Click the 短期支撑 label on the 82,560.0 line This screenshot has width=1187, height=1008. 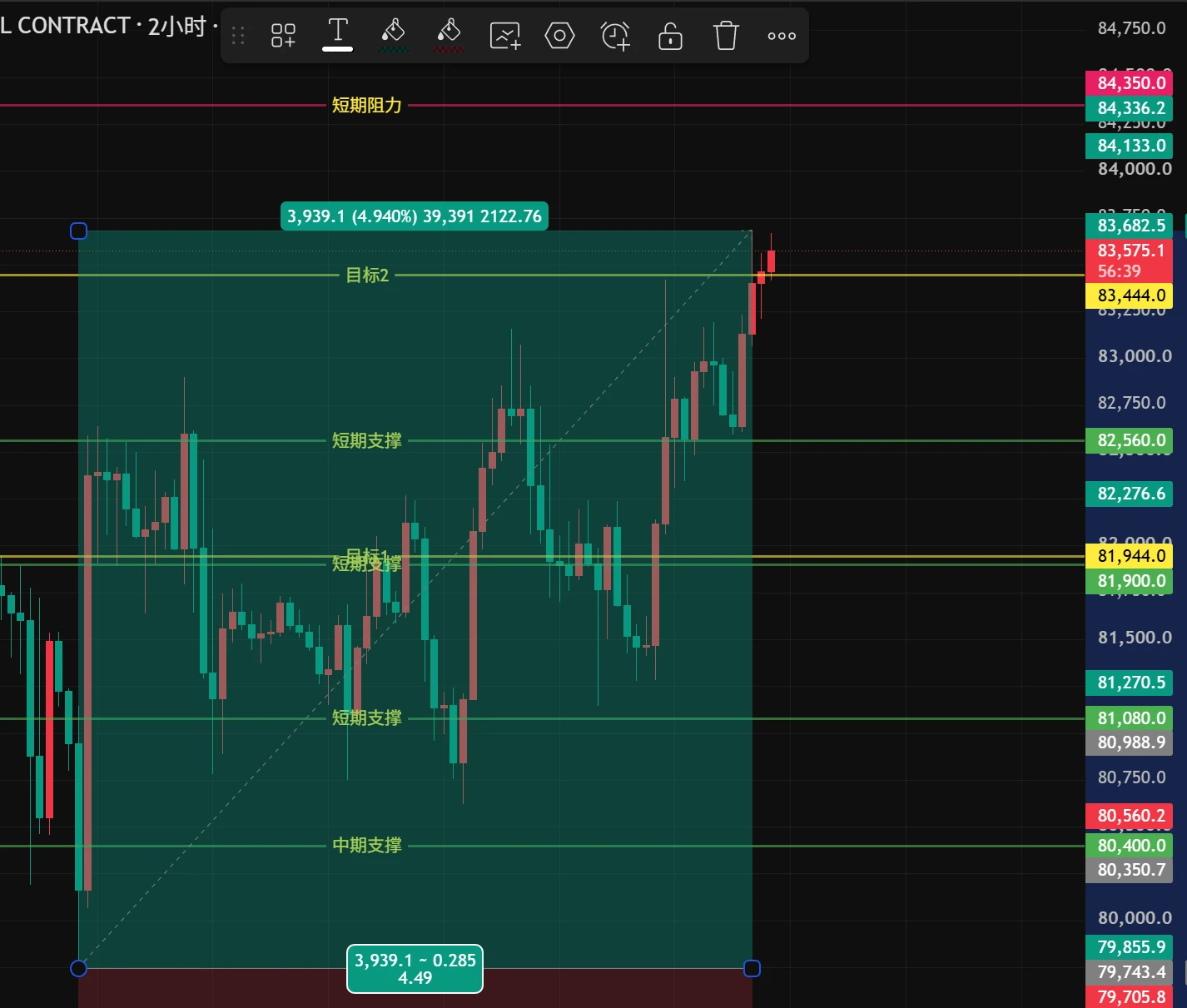(x=367, y=440)
